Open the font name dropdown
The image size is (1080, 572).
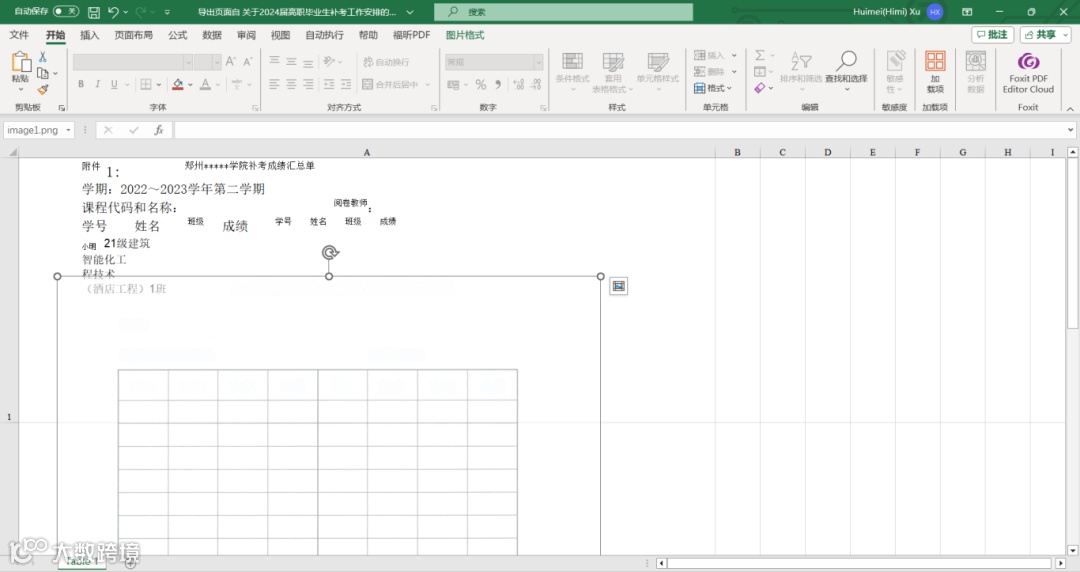[x=187, y=62]
